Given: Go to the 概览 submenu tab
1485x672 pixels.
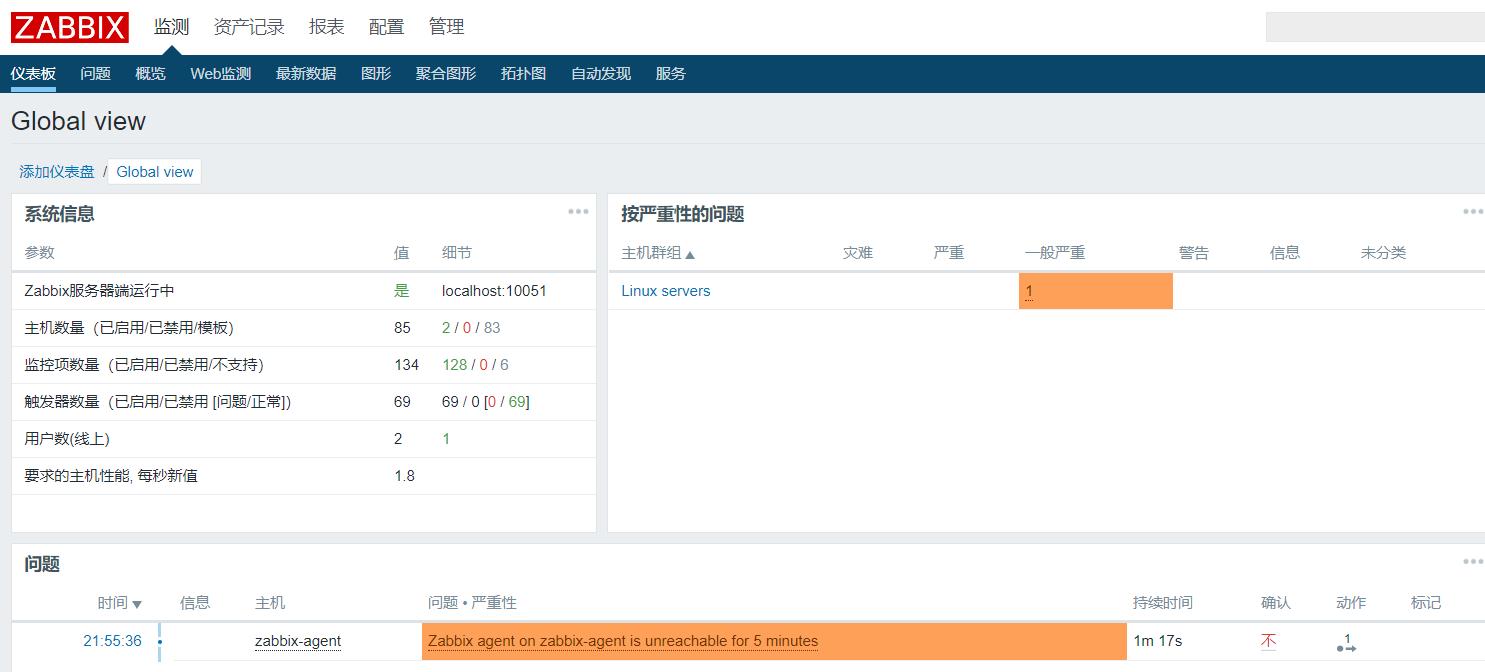Looking at the screenshot, I should pyautogui.click(x=151, y=74).
